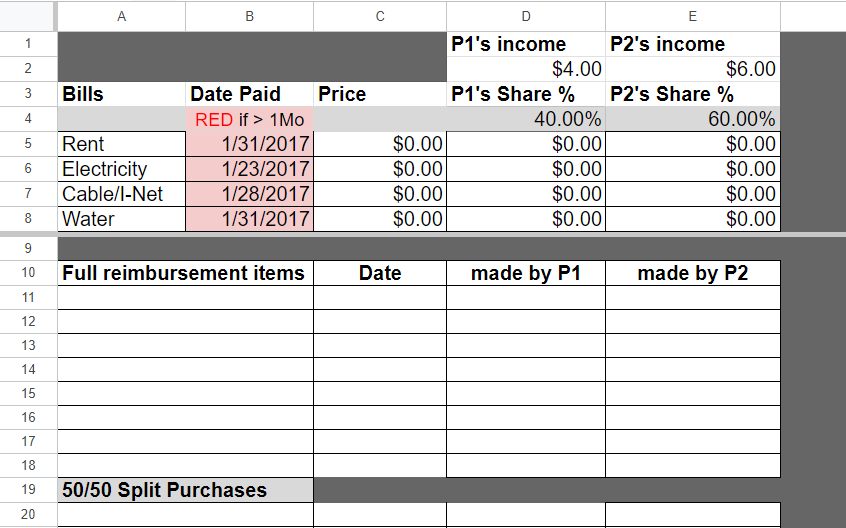The image size is (846, 528).
Task: Select the 'RED if > 1Mo' cell
Action: [x=249, y=119]
